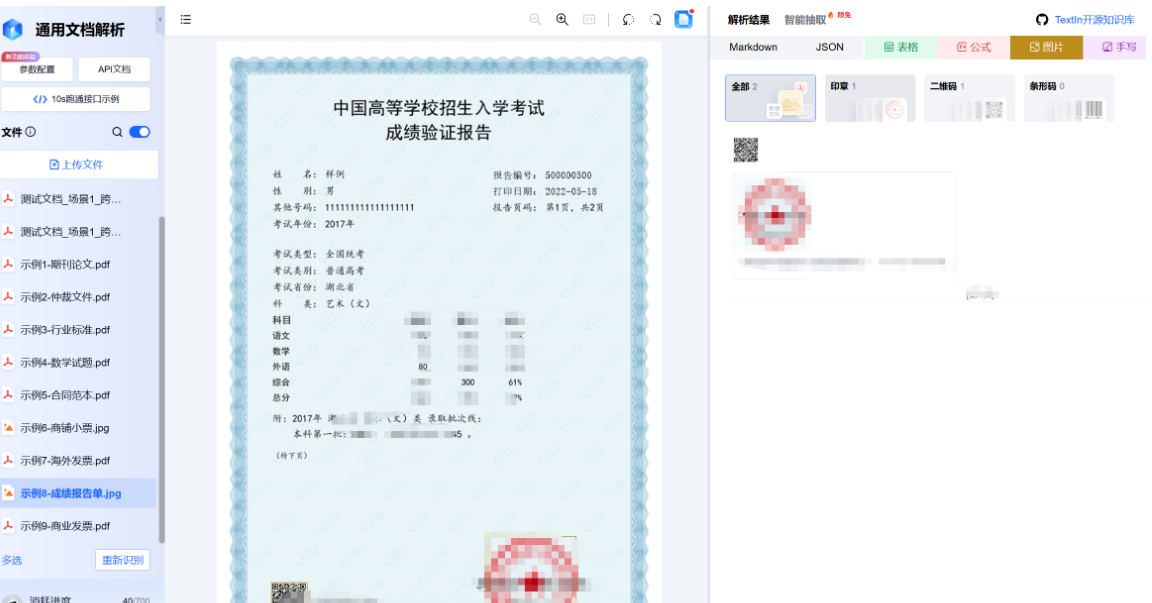Switch to Markdown view tab

click(x=753, y=47)
